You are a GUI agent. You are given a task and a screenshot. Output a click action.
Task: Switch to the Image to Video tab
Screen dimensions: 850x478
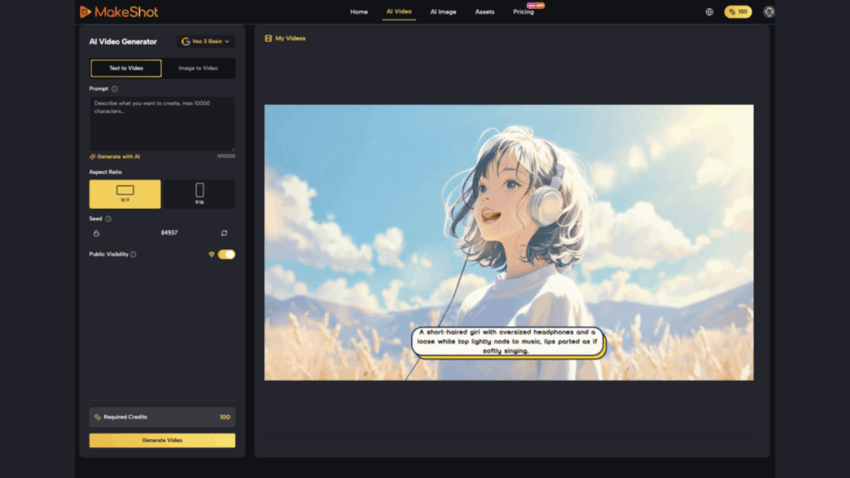point(198,68)
